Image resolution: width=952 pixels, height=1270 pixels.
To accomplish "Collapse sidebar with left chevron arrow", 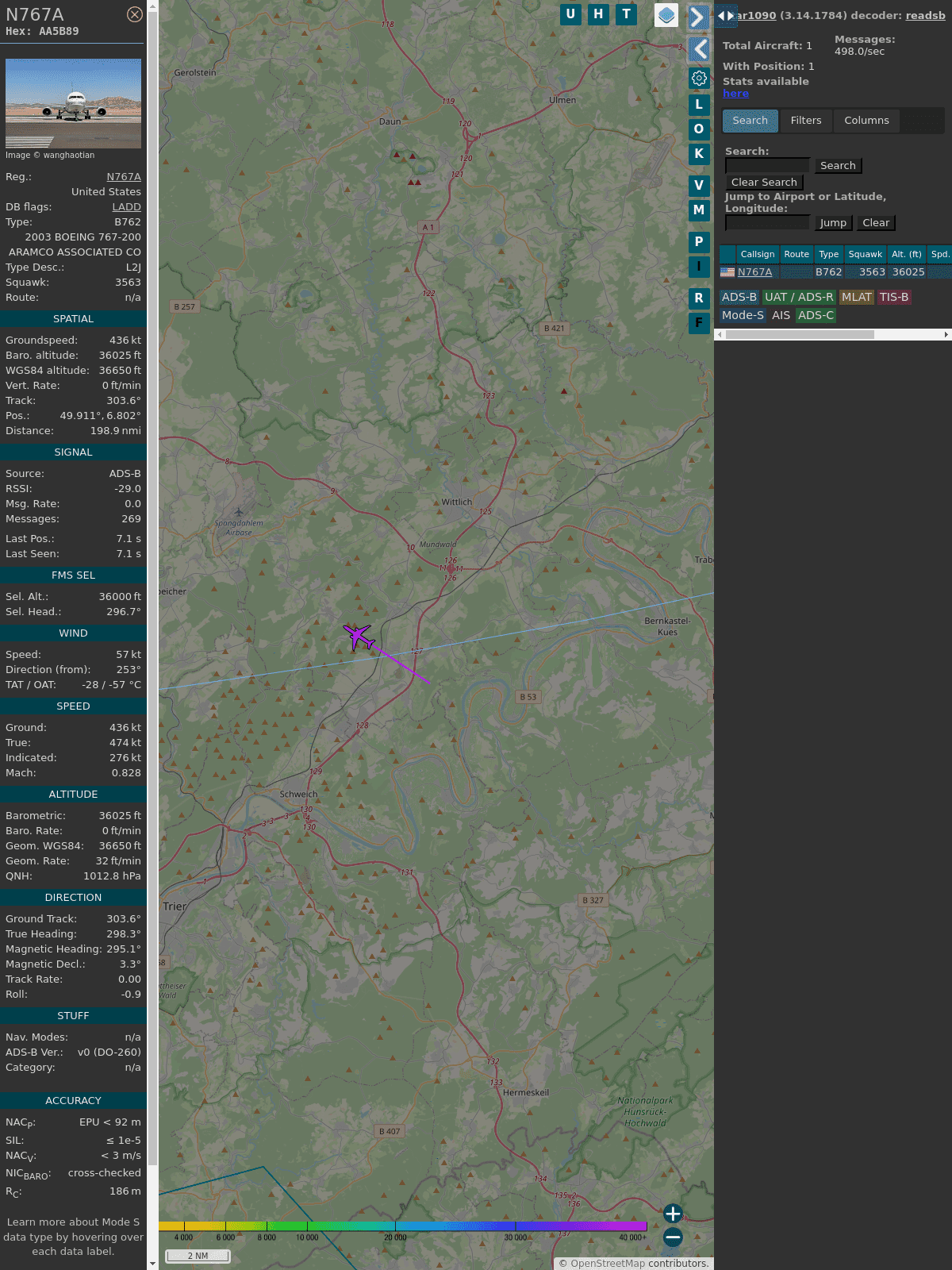I will tap(699, 49).
